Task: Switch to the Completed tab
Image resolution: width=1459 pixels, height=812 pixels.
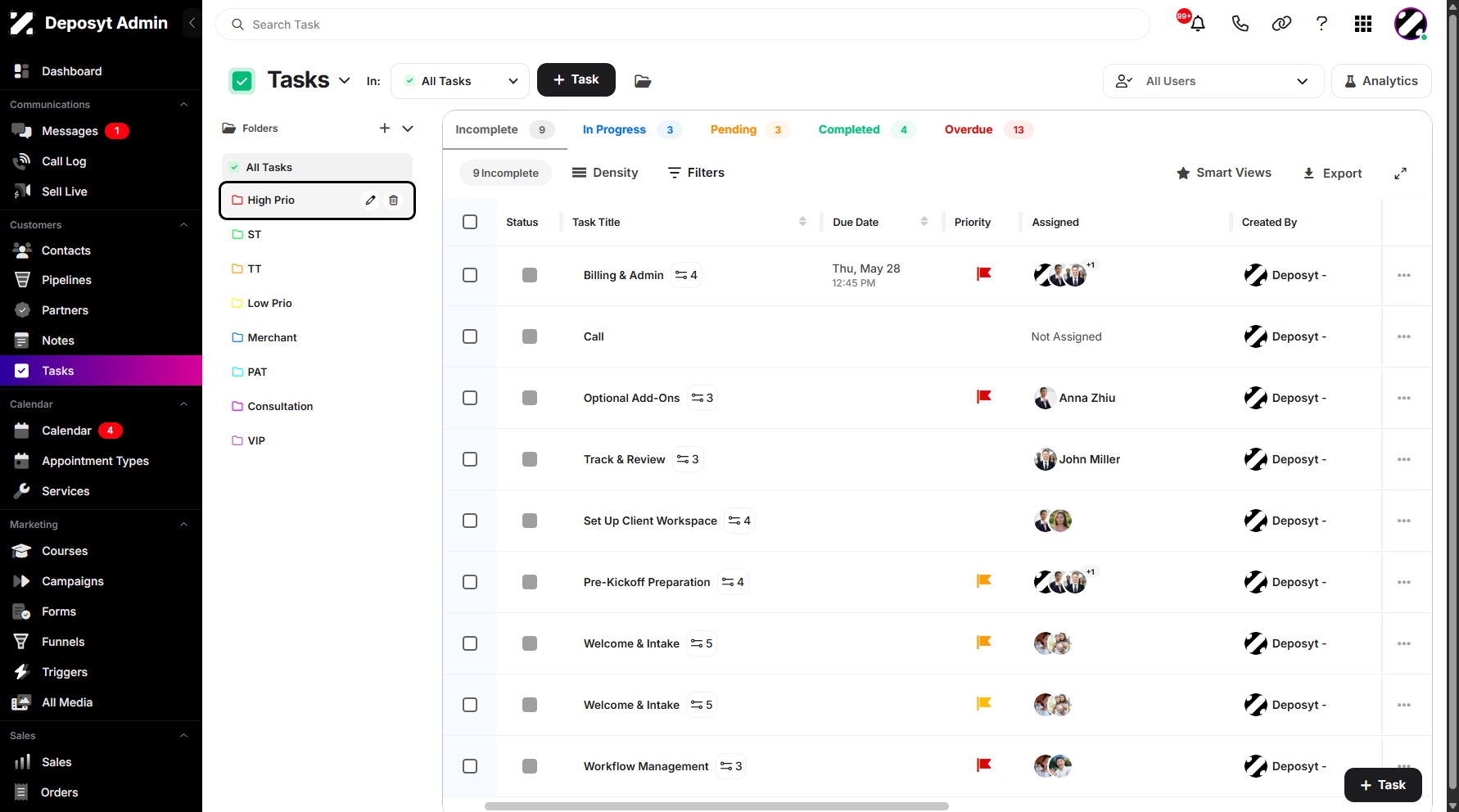Action: pos(866,129)
